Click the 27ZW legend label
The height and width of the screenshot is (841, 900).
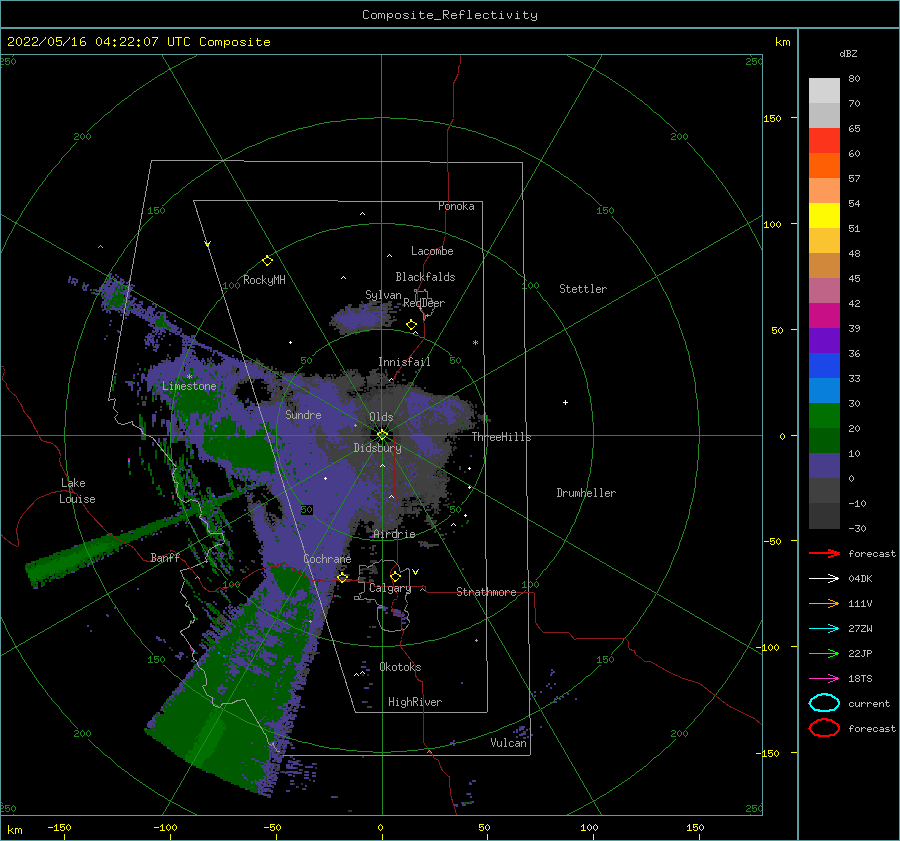[x=860, y=629]
